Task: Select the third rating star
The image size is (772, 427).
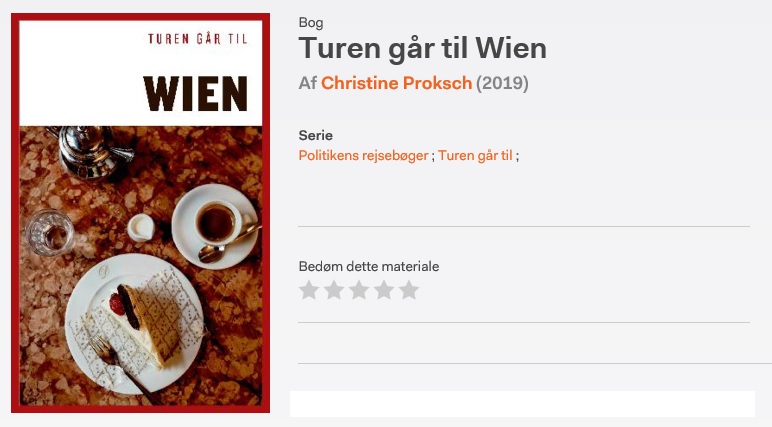Action: pos(359,290)
